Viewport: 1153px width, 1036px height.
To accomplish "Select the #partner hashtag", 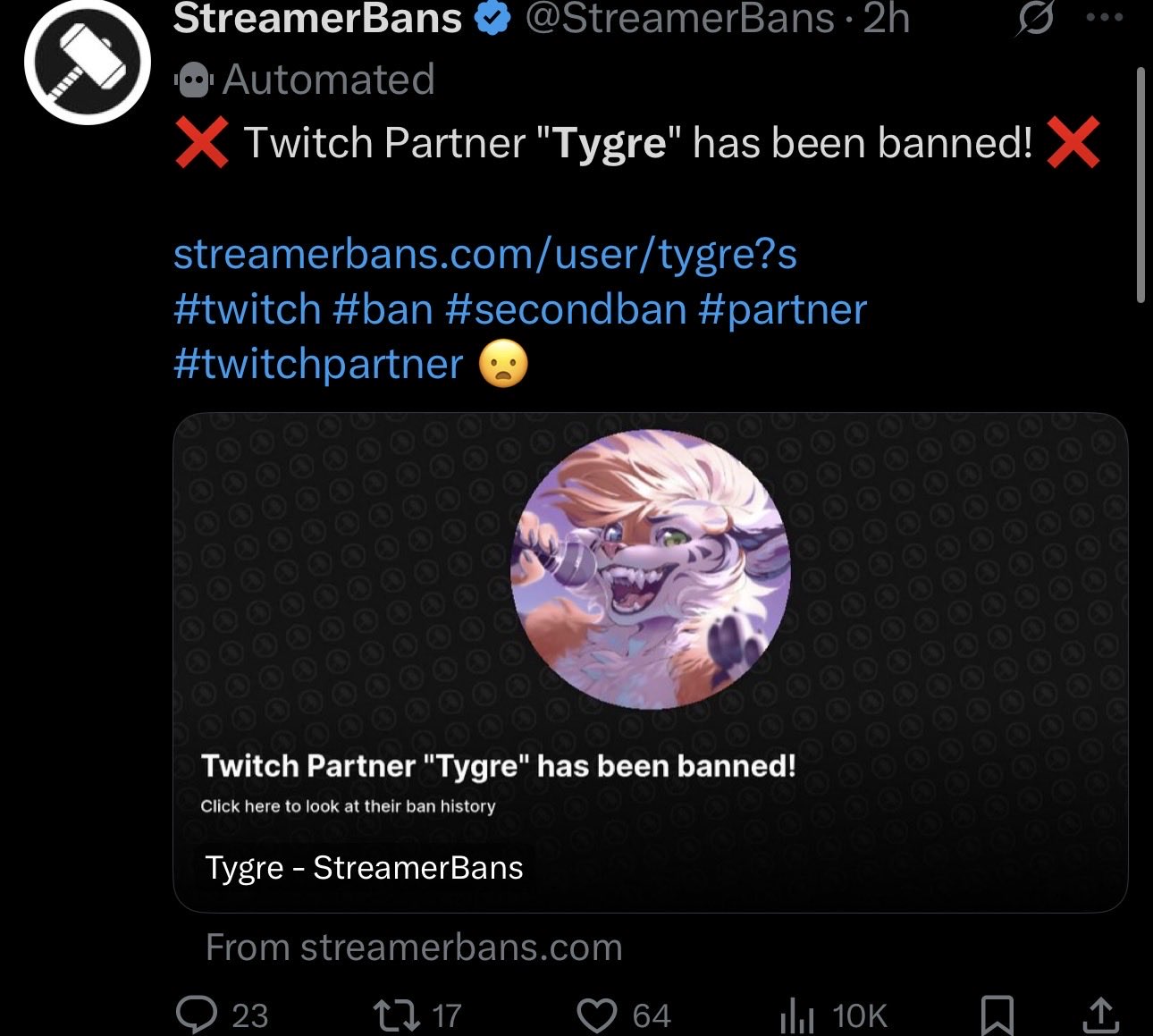I will coord(782,310).
